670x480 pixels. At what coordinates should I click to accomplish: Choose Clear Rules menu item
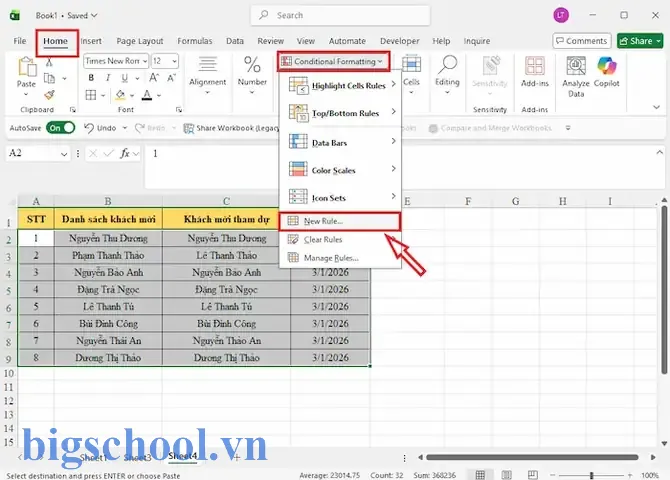click(x=340, y=240)
